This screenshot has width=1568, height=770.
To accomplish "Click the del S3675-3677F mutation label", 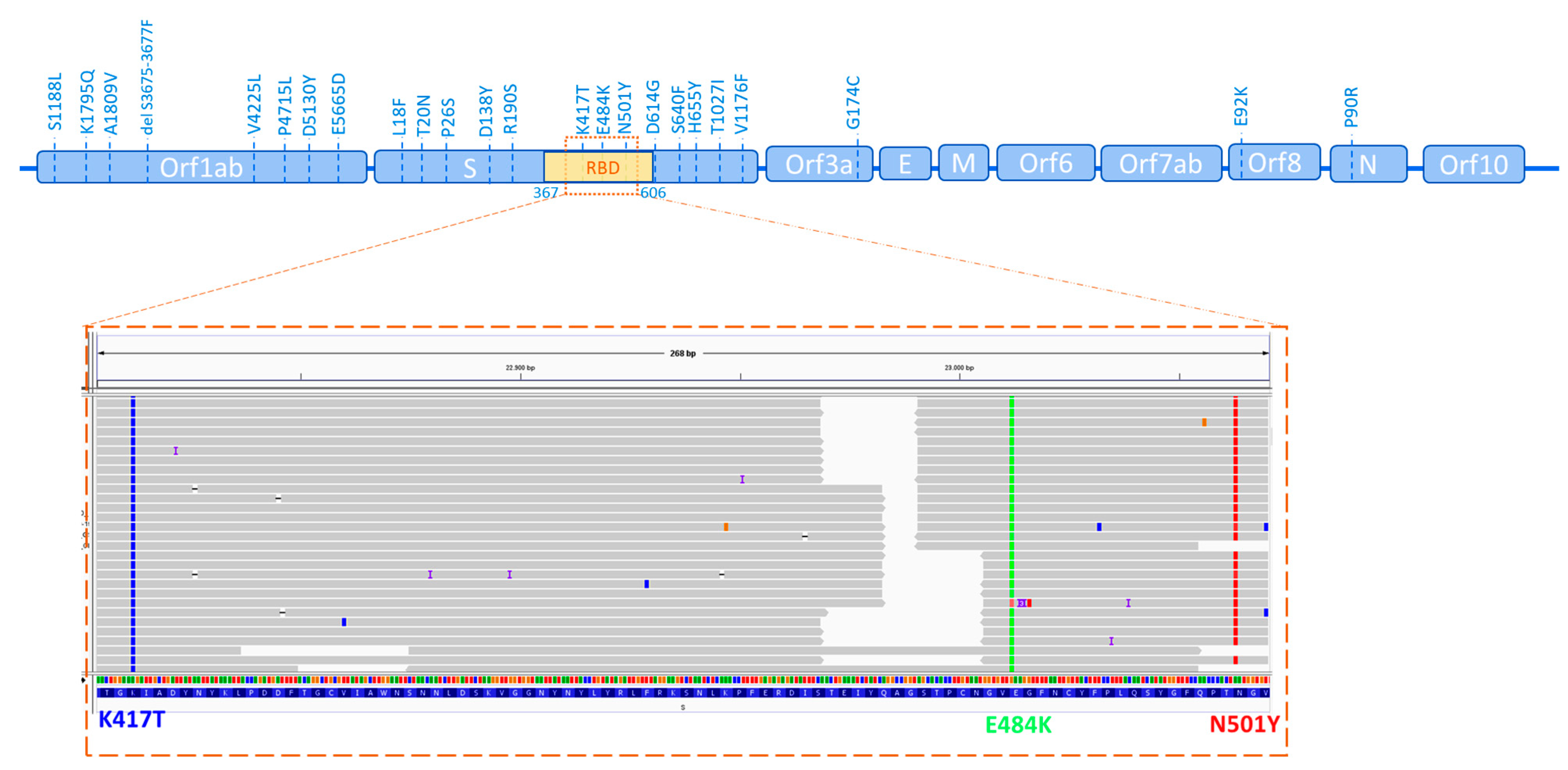I will [x=147, y=76].
